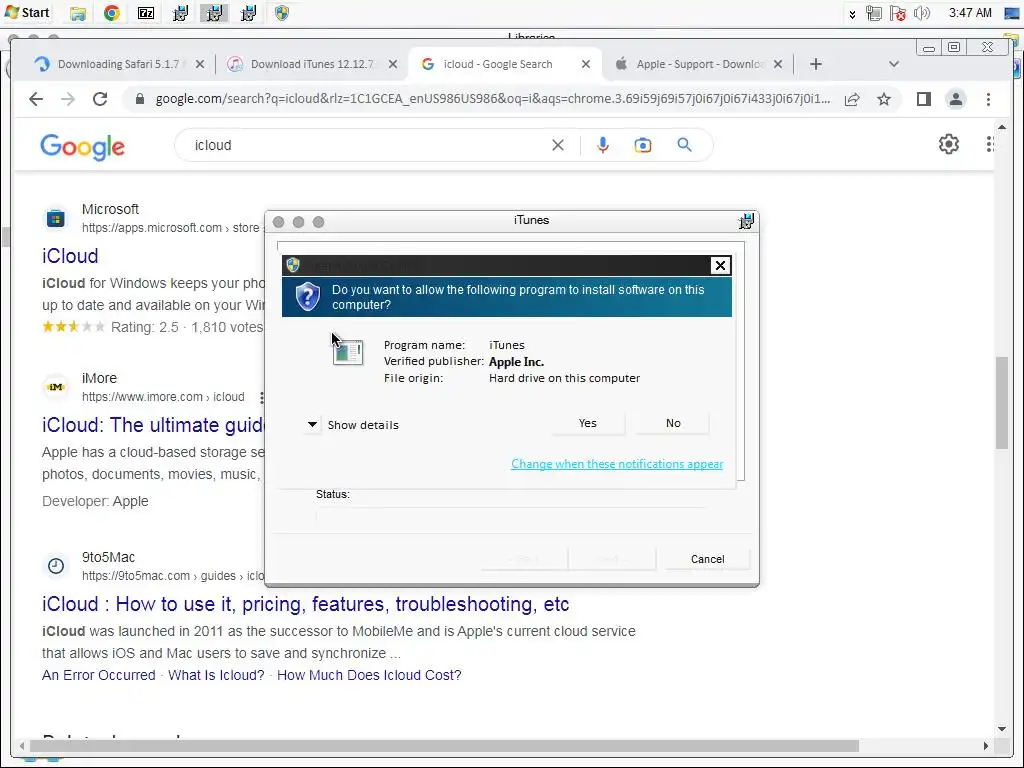Open iMore result options three dots
Viewport: 1024px width, 768px height.
point(261,397)
